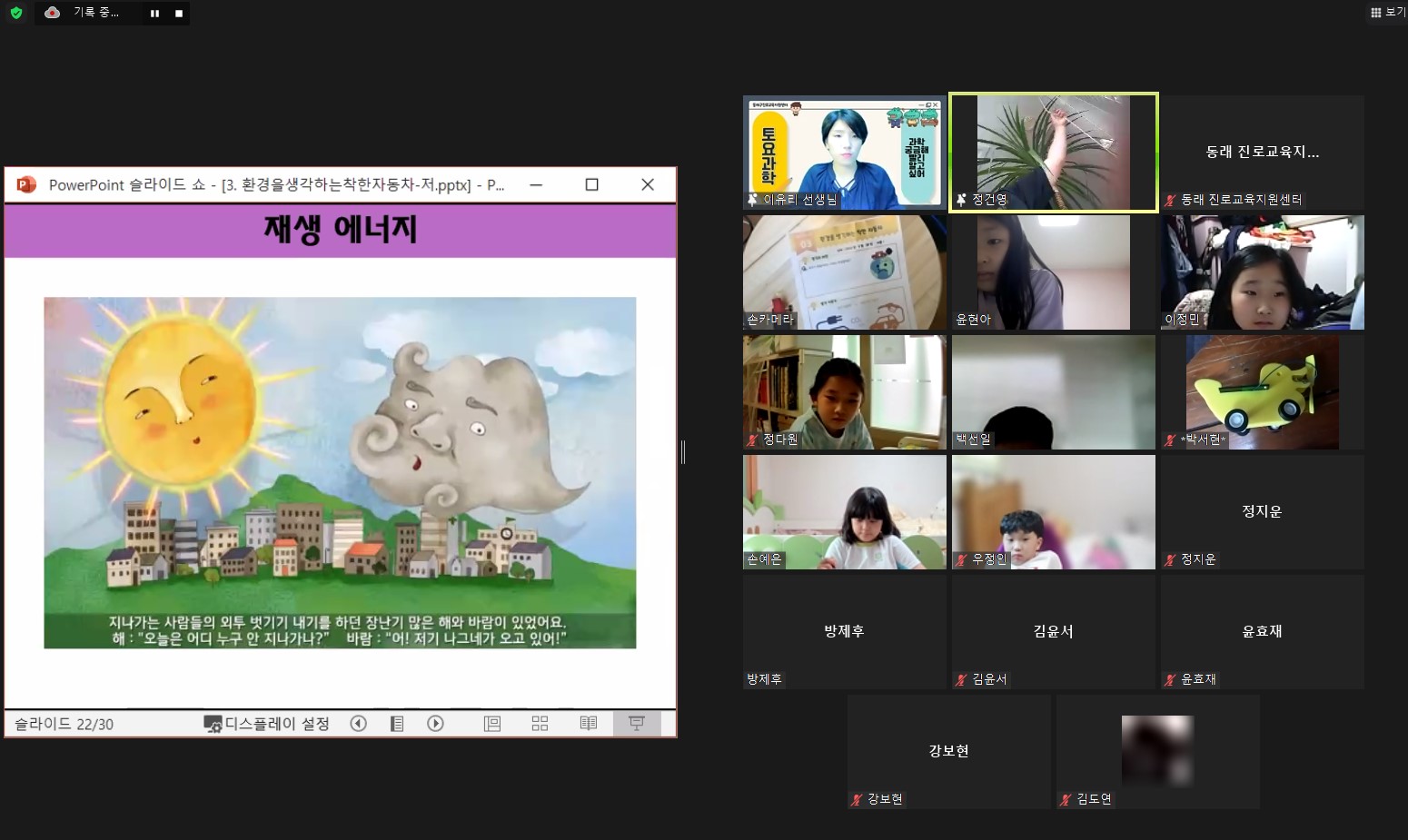Select 손카메라 video tile
The image size is (1408, 840).
[x=845, y=272]
